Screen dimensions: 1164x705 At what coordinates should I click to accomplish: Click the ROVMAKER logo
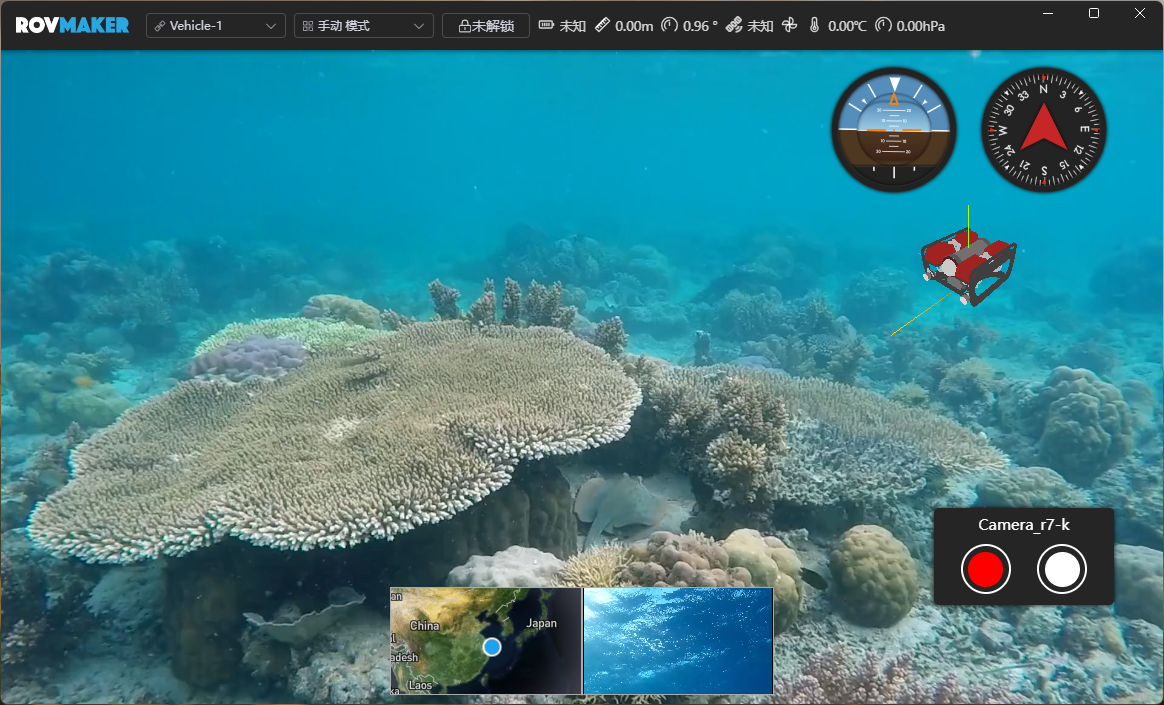click(x=72, y=25)
